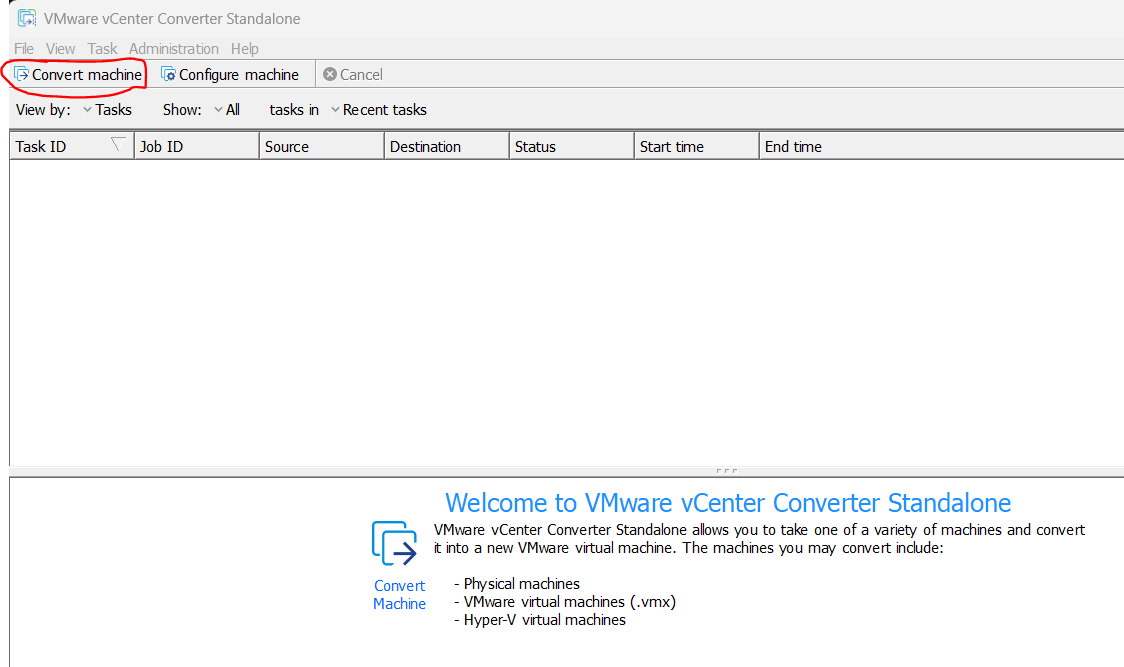Click the '- Physical machines' list entry

(x=517, y=584)
